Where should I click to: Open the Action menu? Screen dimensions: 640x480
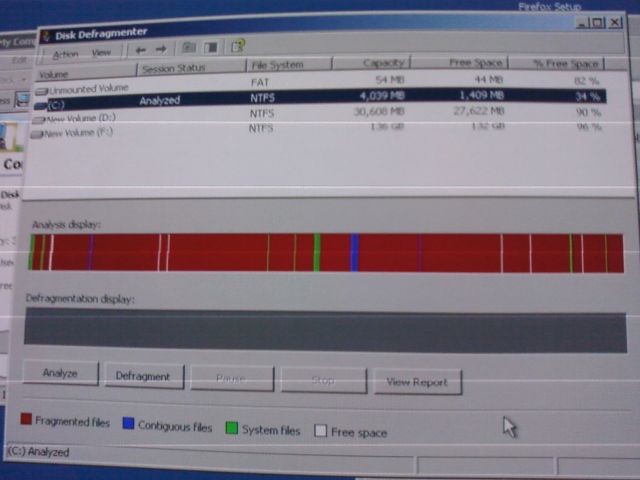click(65, 54)
